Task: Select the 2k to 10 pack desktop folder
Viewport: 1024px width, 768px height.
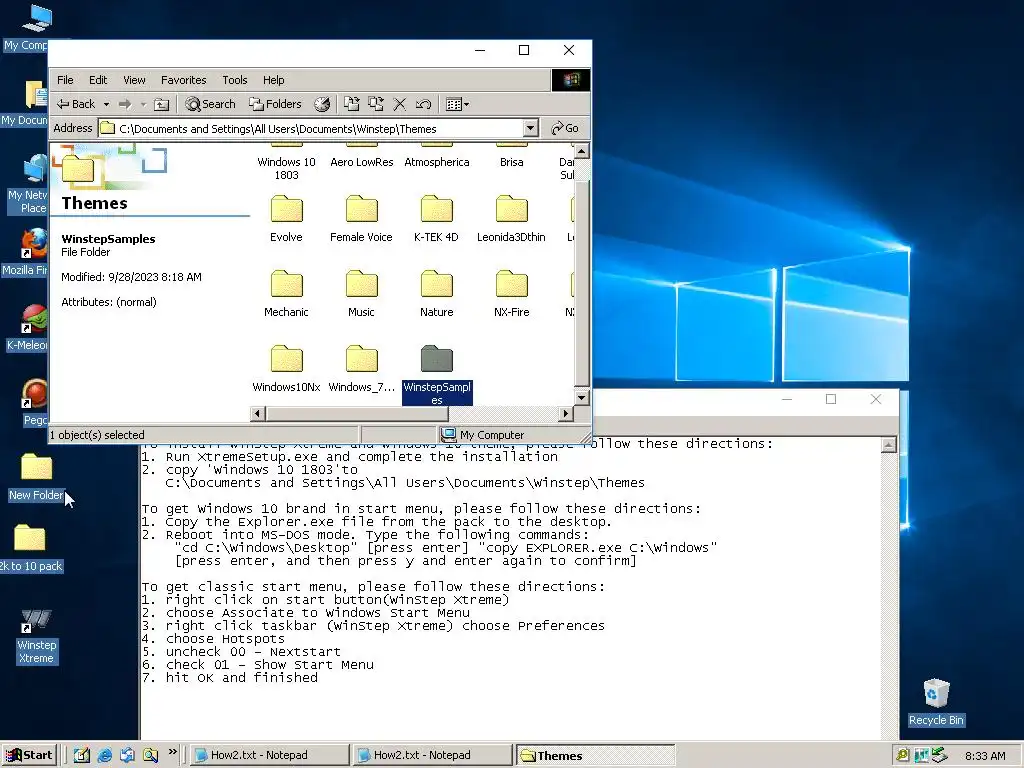Action: [x=30, y=548]
